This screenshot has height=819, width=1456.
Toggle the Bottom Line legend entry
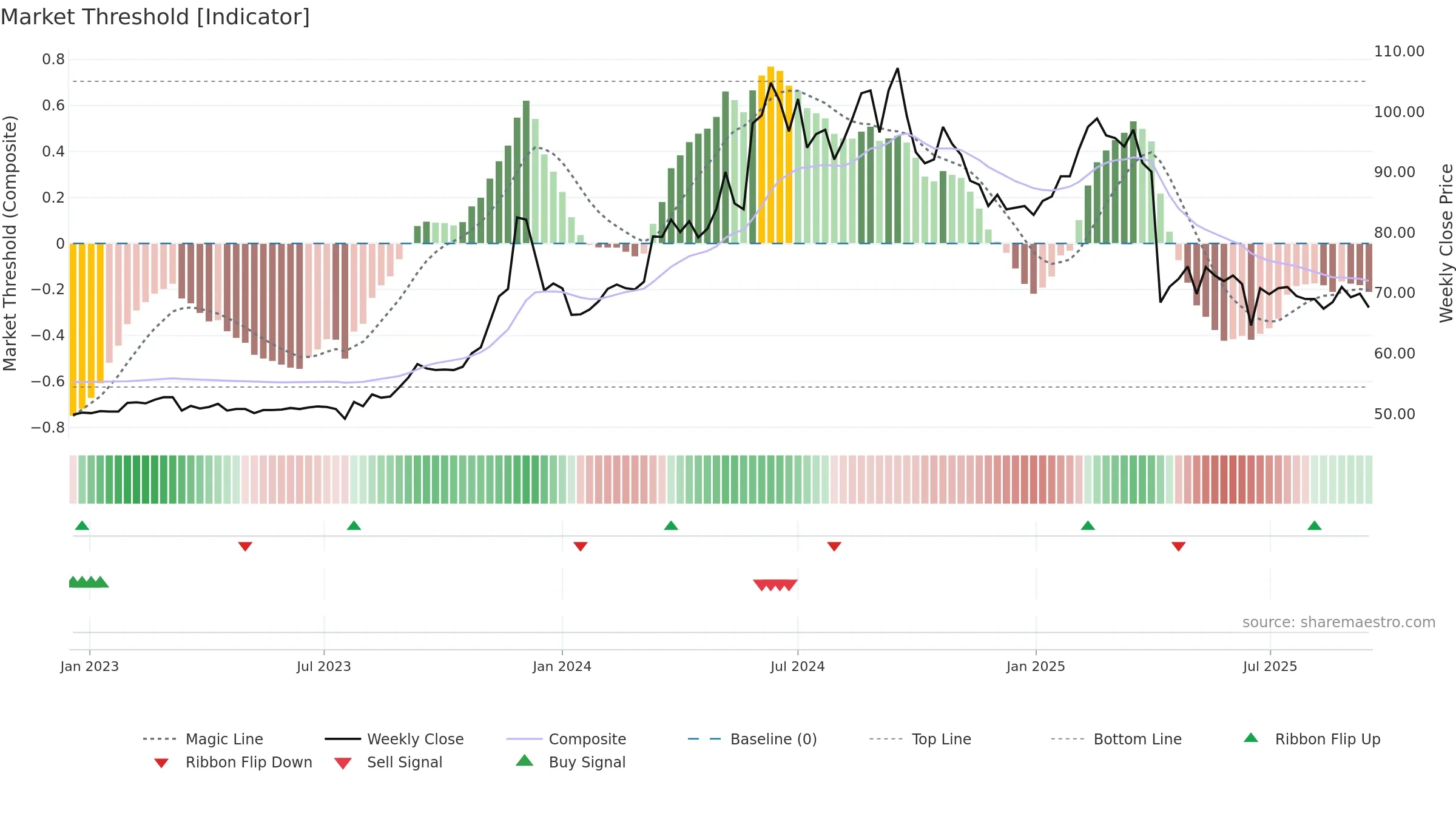click(x=1116, y=739)
